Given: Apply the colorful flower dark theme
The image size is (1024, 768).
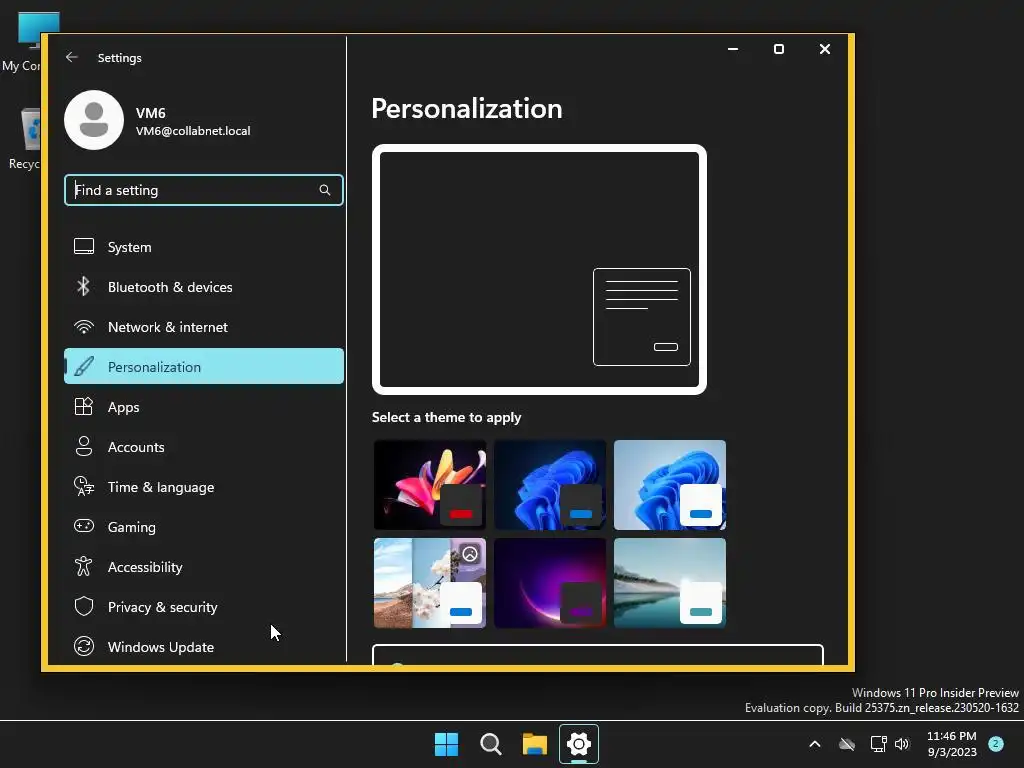Looking at the screenshot, I should click(x=430, y=485).
